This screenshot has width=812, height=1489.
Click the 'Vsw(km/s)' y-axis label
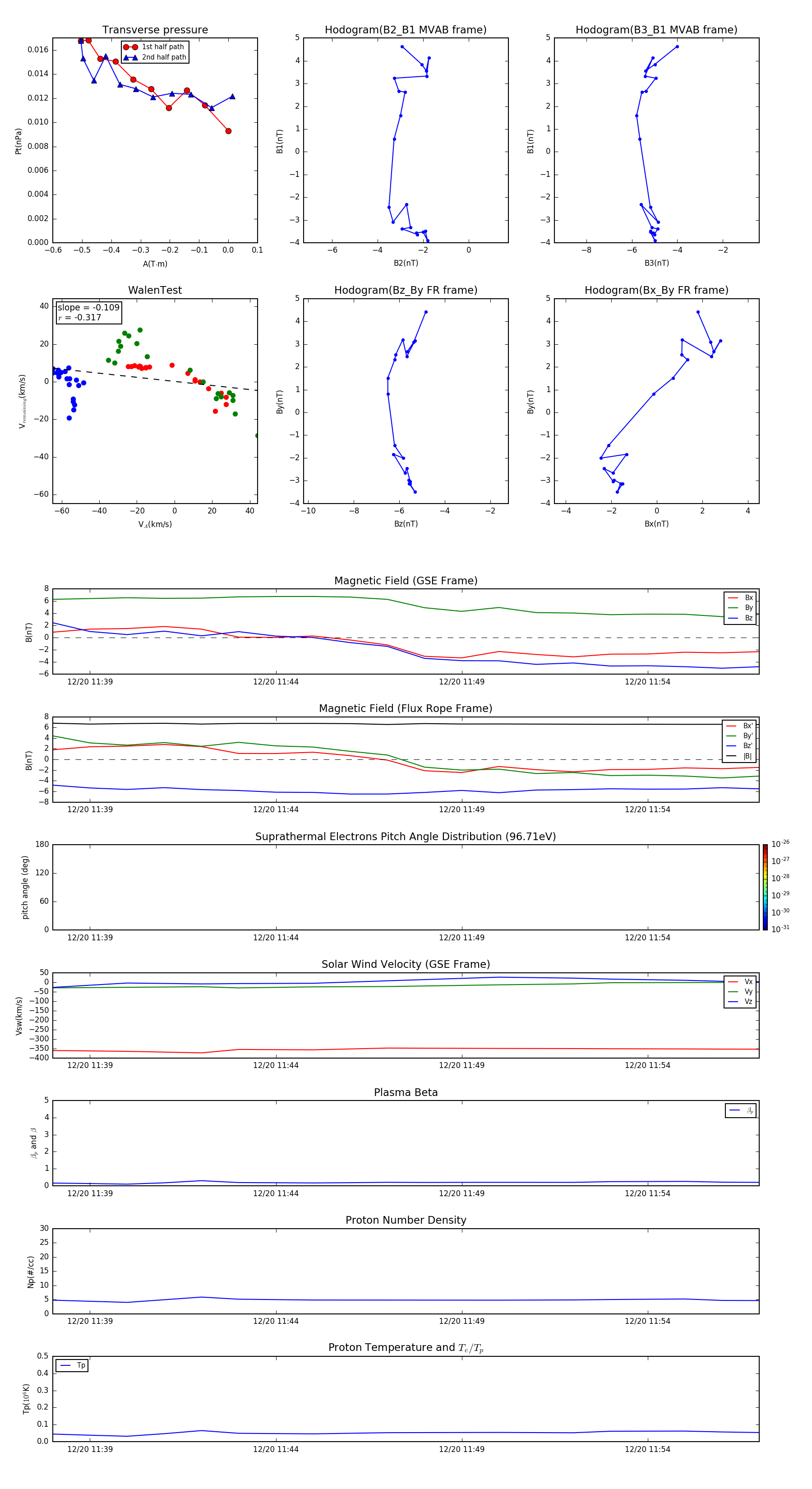pos(19,1016)
